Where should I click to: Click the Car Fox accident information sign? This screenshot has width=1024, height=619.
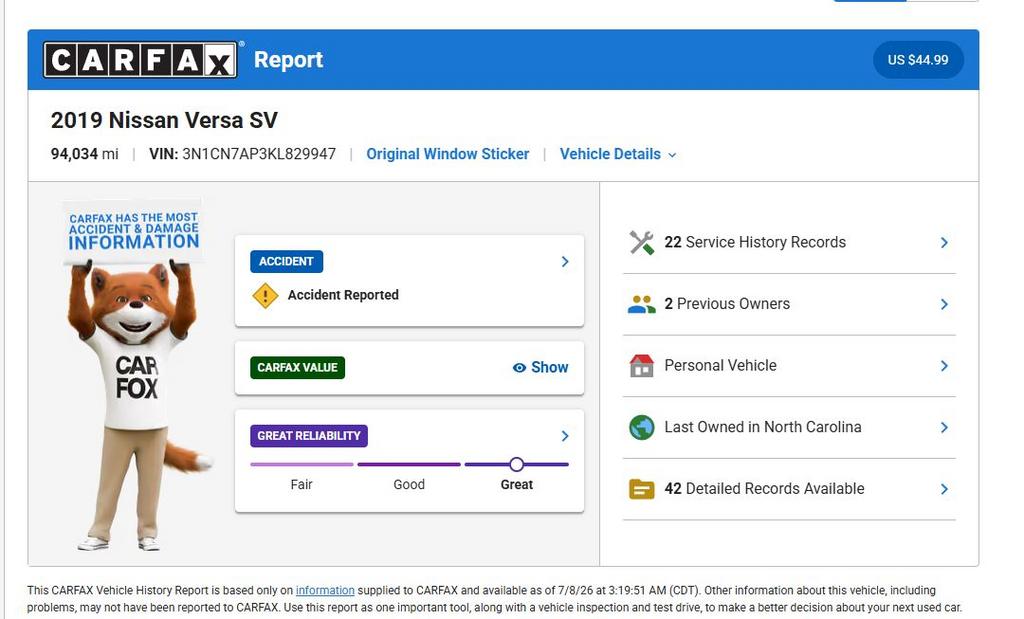coord(133,230)
